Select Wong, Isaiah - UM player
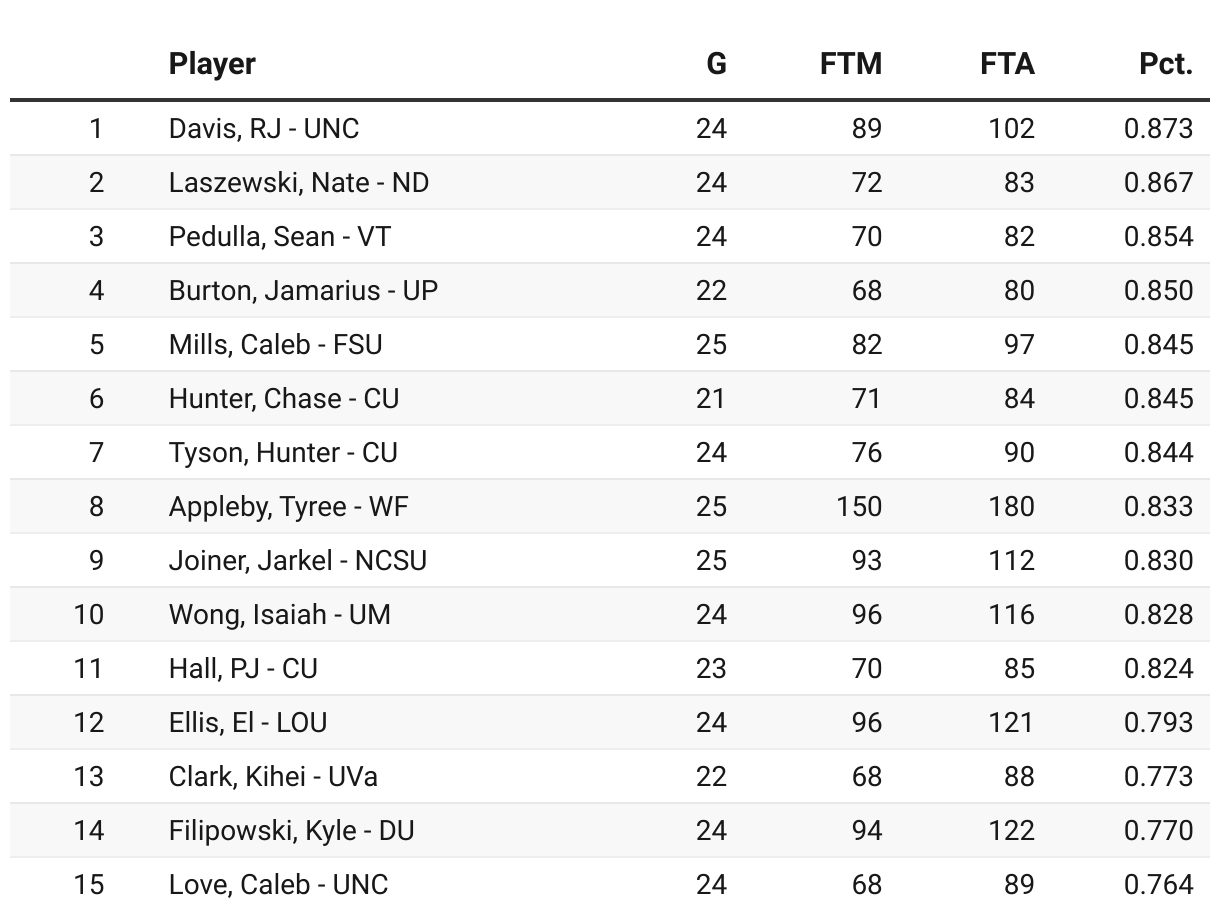This screenshot has height=920, width=1220. [280, 614]
